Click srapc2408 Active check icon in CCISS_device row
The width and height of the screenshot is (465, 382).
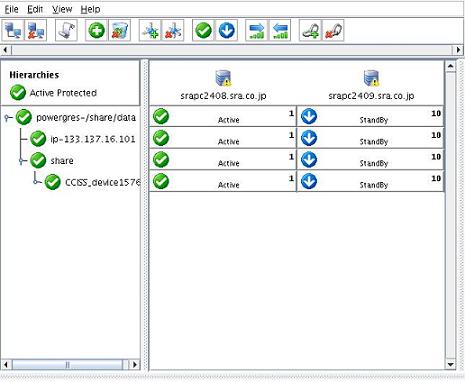tap(161, 181)
